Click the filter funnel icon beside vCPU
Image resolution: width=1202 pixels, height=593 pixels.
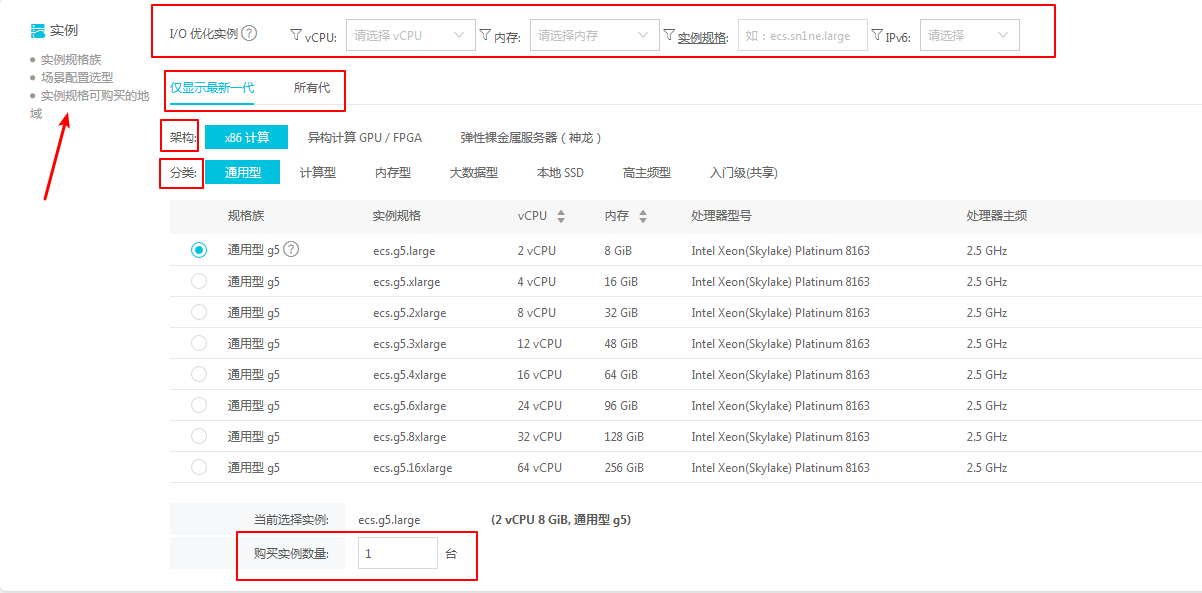tap(295, 35)
